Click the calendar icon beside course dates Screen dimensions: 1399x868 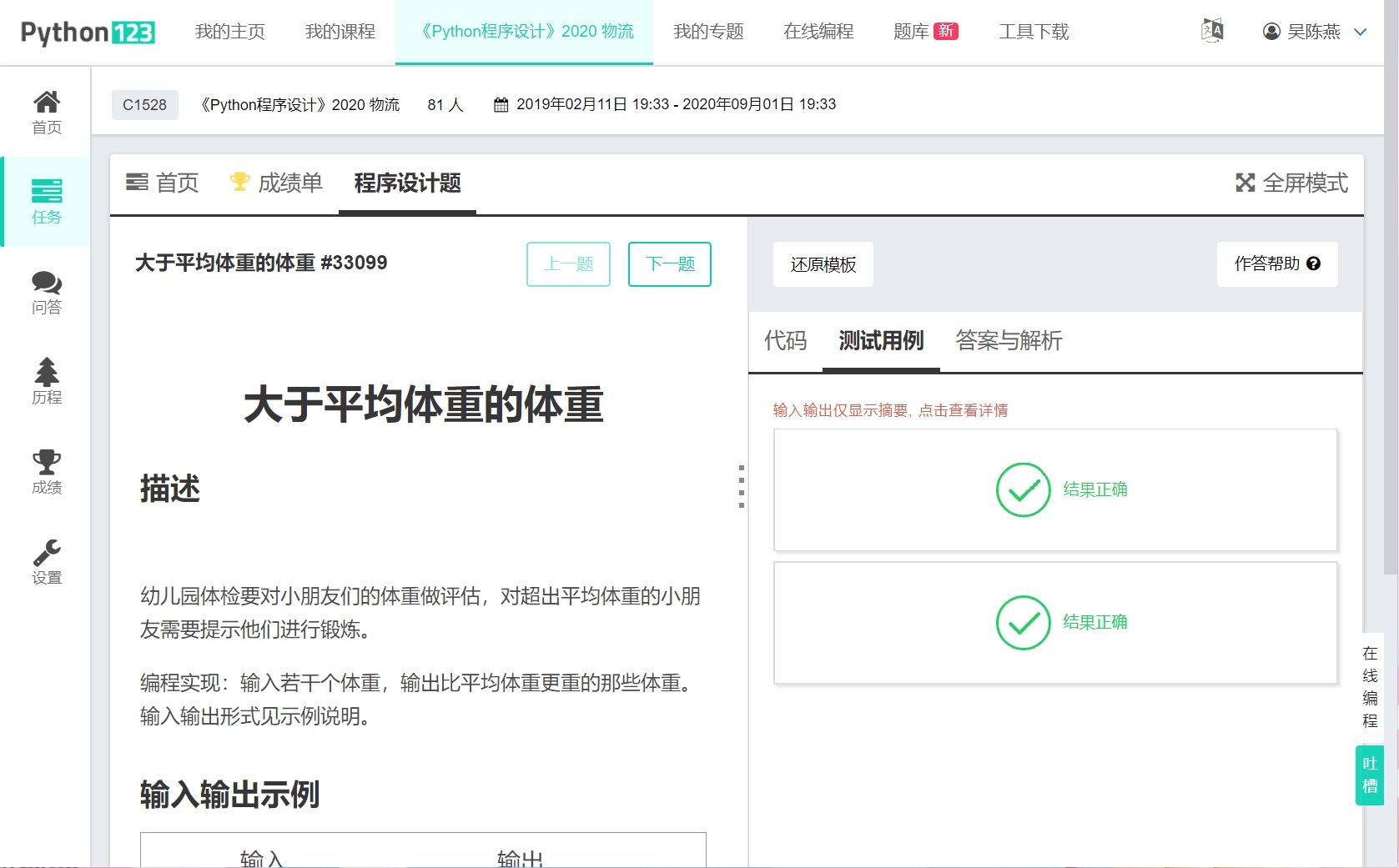coord(501,104)
